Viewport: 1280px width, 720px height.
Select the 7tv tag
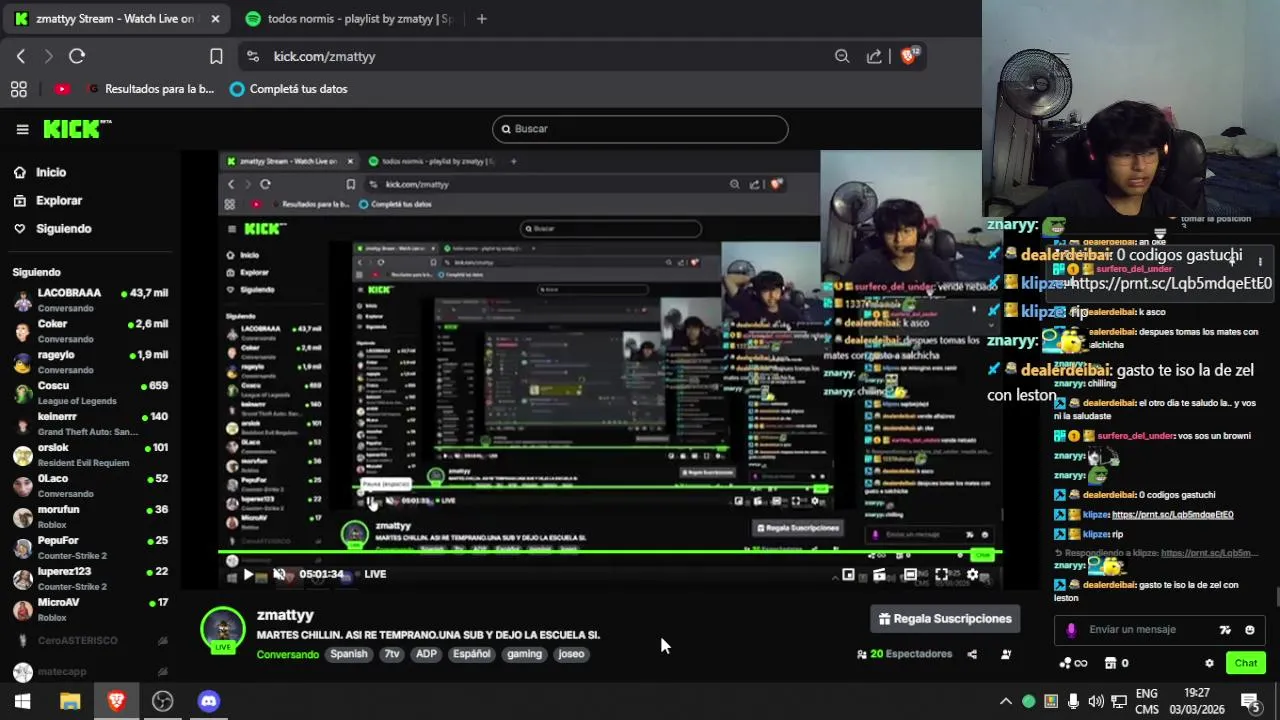tap(392, 654)
